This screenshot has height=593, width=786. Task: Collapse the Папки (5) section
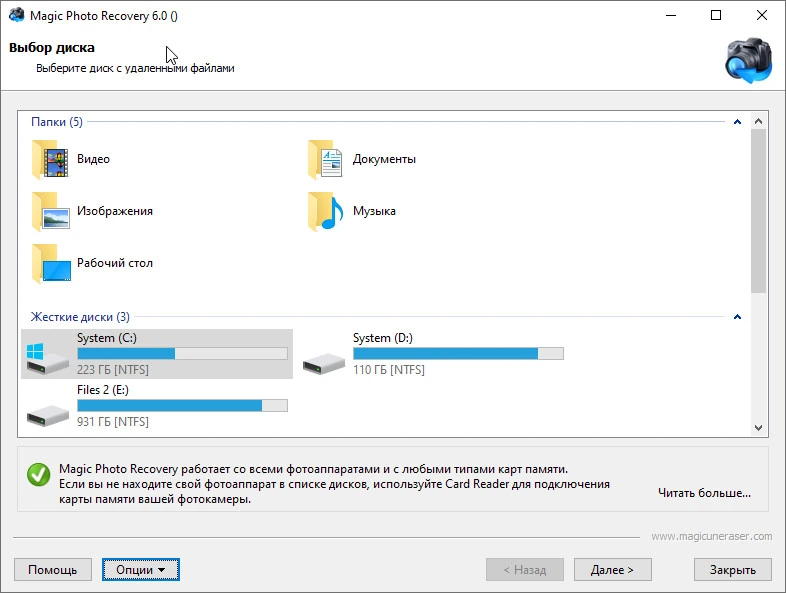(x=737, y=122)
